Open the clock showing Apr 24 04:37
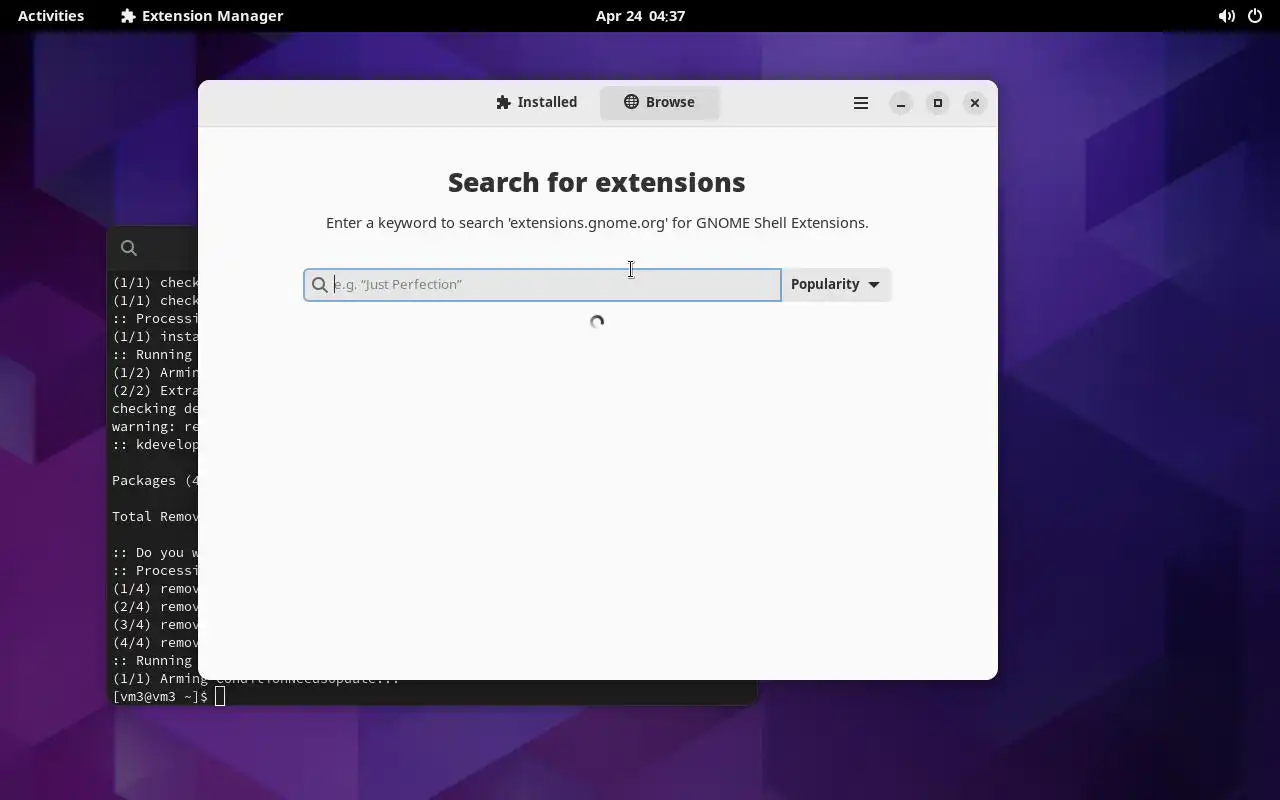 pyautogui.click(x=640, y=16)
